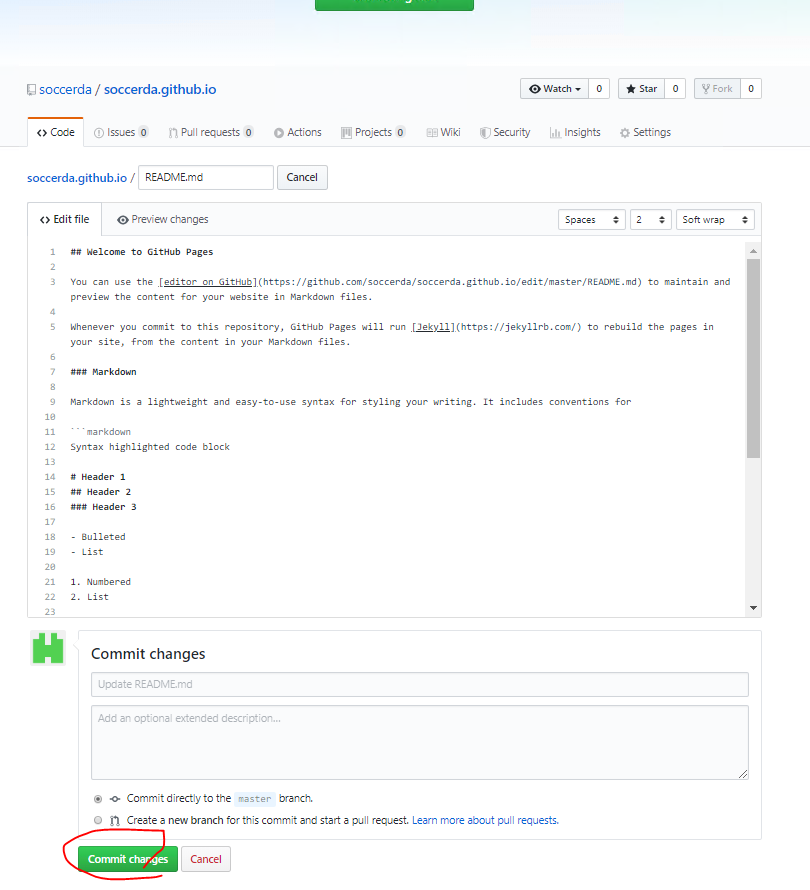This screenshot has width=810, height=890.
Task: Switch to the Preview changes tab
Action: (162, 220)
